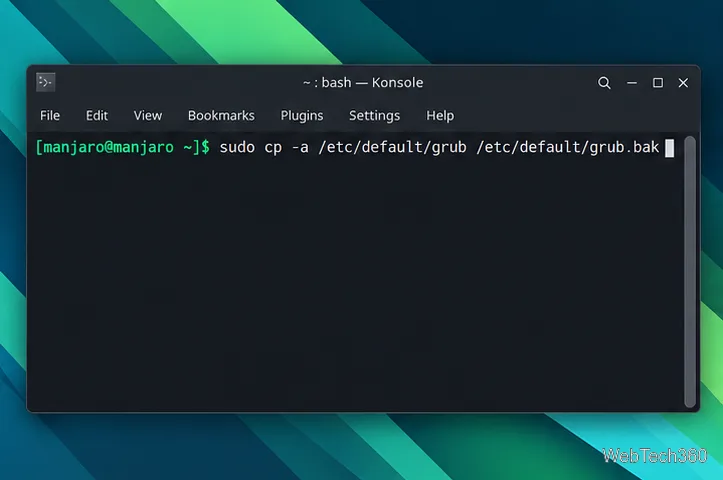Click the [manjaro@manjaro ~]$ prompt text

click(123, 148)
